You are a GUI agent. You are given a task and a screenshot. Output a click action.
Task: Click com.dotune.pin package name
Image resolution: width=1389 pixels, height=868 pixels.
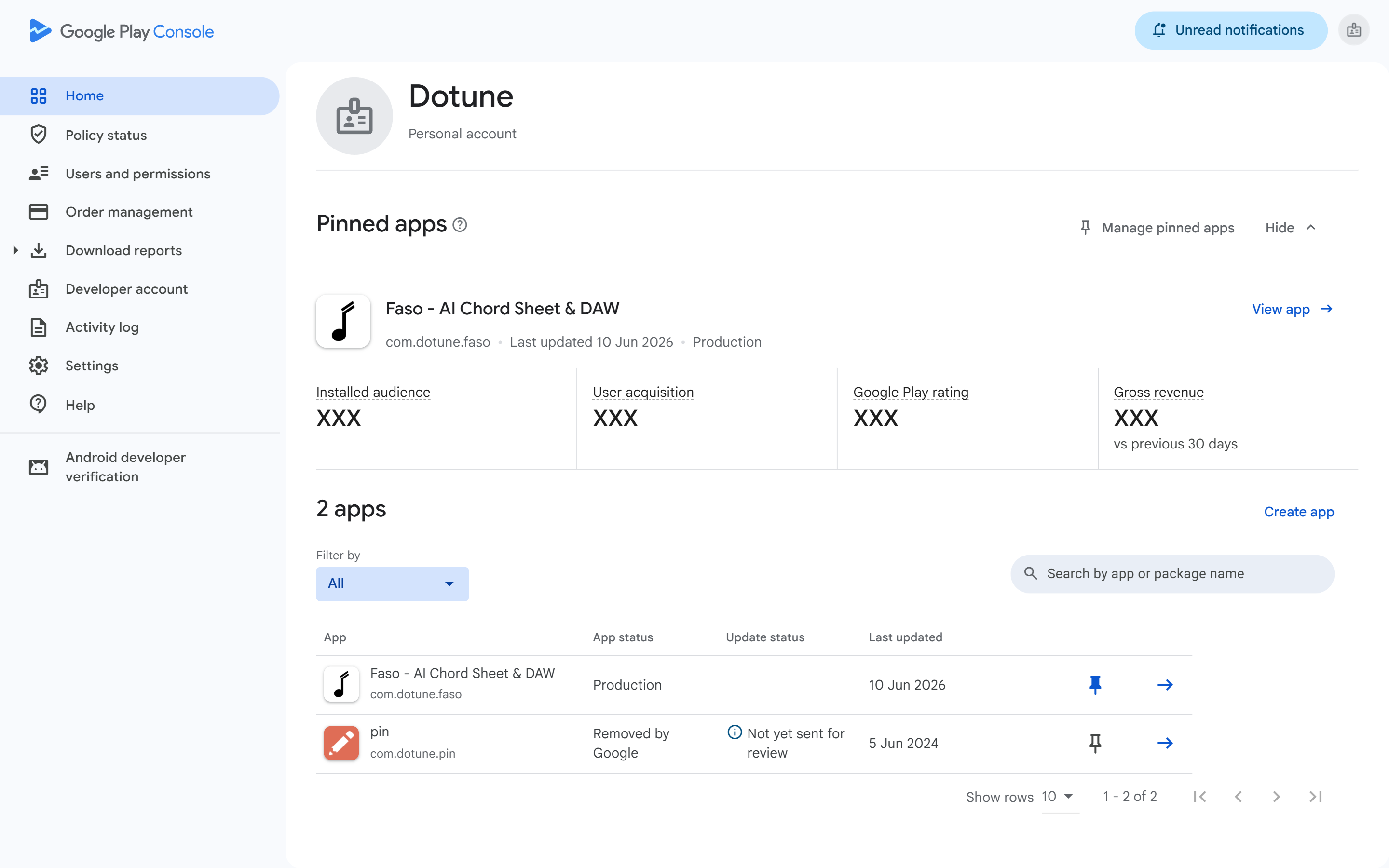point(413,753)
